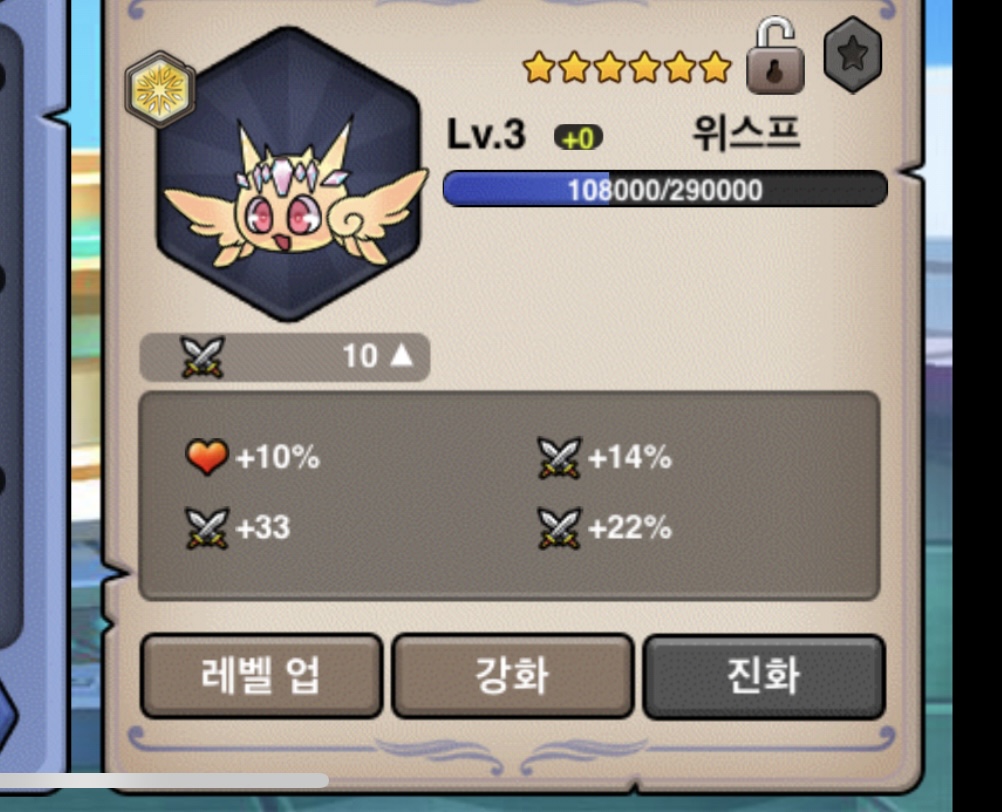Click the gold sun element badge
Viewport: 1002px width, 812px height.
(x=160, y=89)
